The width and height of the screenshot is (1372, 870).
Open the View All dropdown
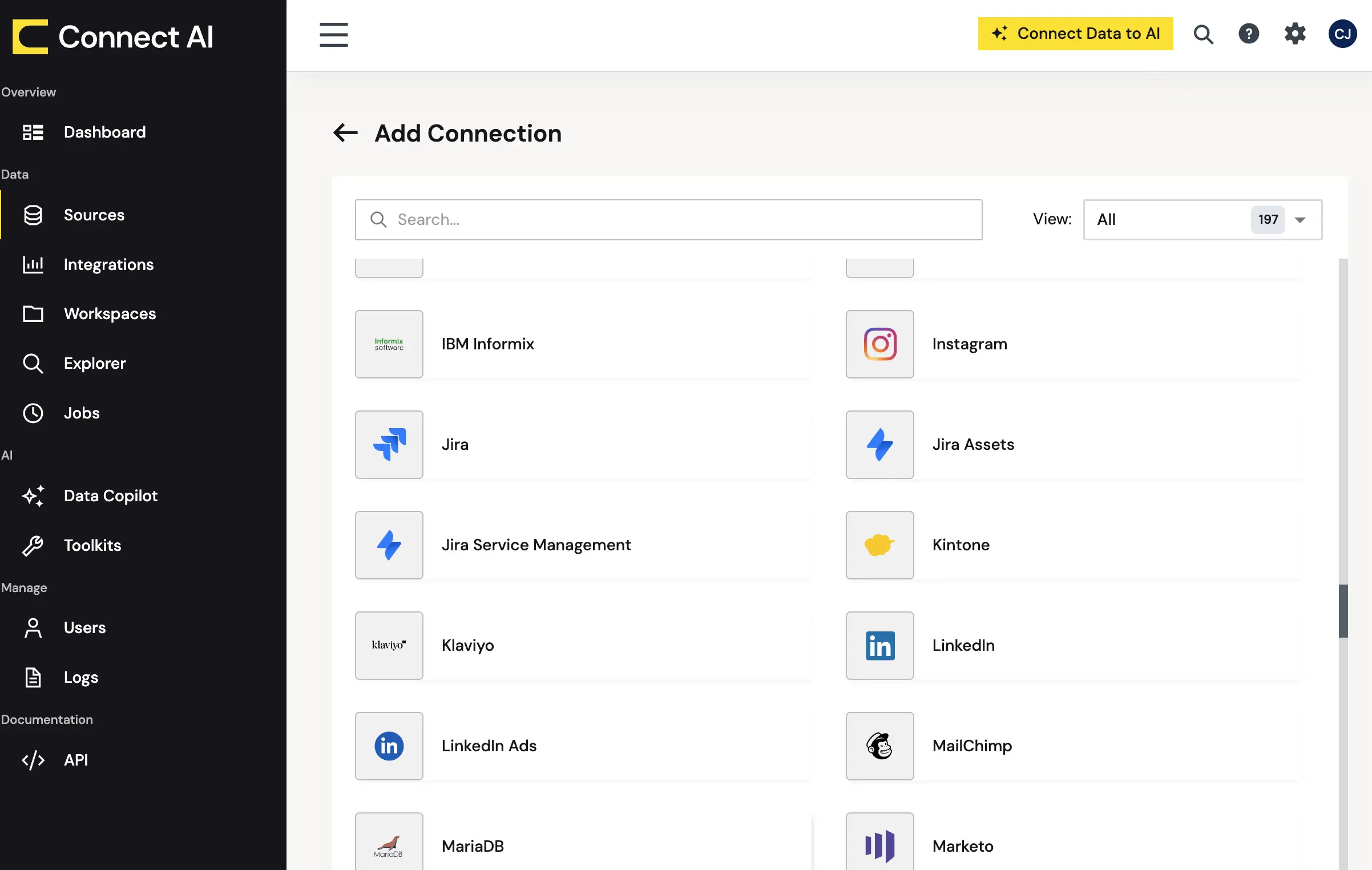[1202, 220]
